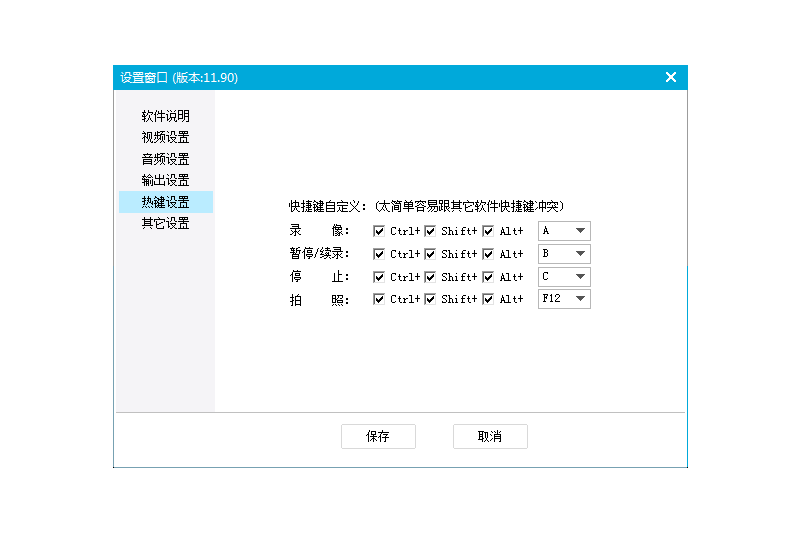
Task: Toggle Shift checkbox for 拍照 hotkey
Action: 430,299
